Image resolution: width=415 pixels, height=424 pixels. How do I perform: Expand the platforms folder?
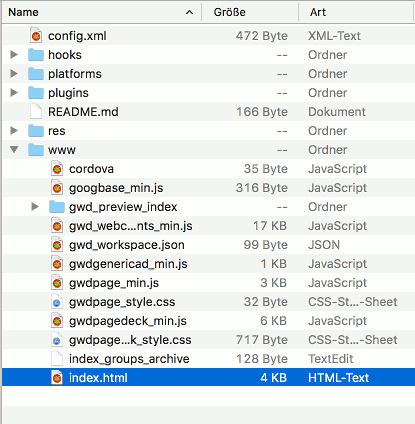(x=14, y=73)
